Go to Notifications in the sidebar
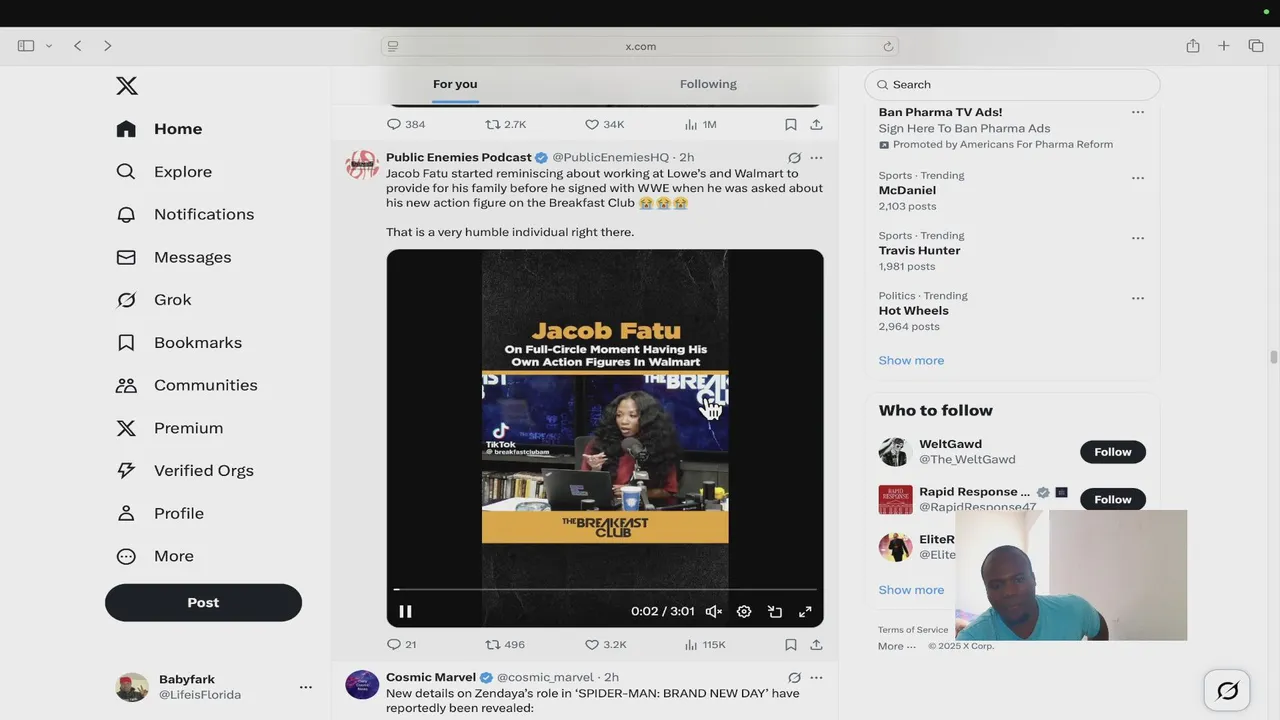 (186, 214)
